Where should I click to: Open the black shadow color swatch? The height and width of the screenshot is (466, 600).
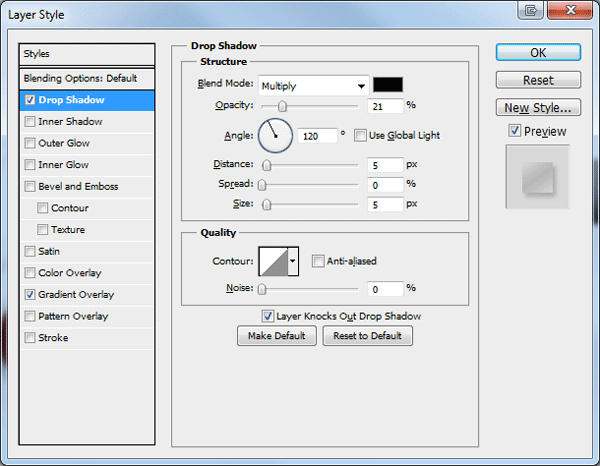tap(388, 85)
